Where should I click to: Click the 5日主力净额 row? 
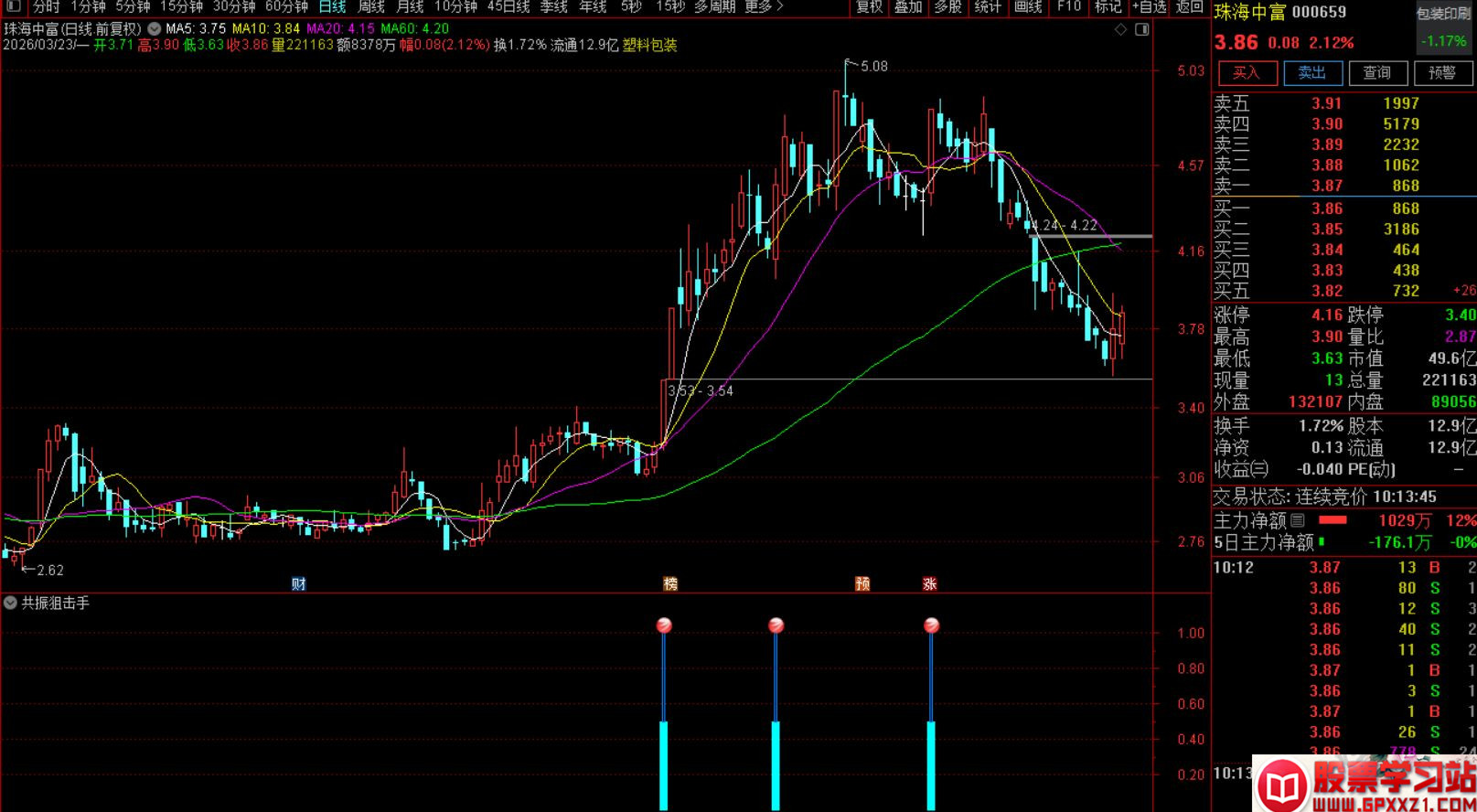click(x=1344, y=542)
